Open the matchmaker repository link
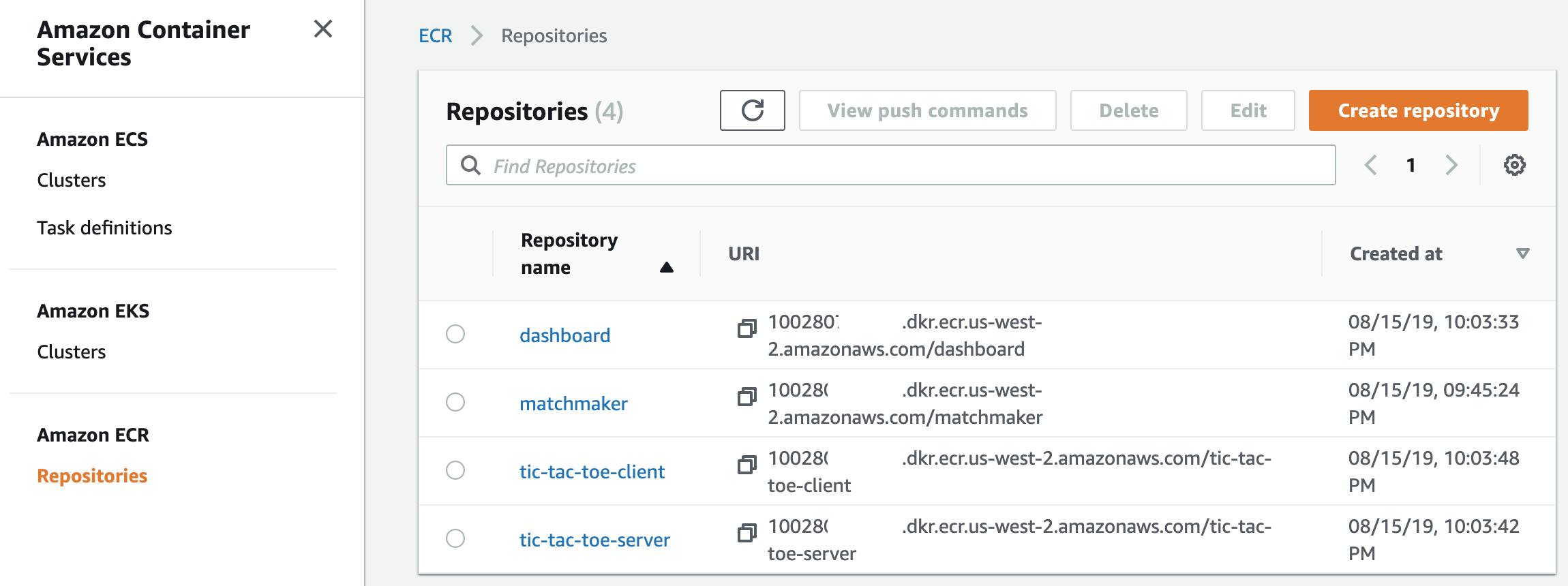This screenshot has width=1568, height=586. 573,403
